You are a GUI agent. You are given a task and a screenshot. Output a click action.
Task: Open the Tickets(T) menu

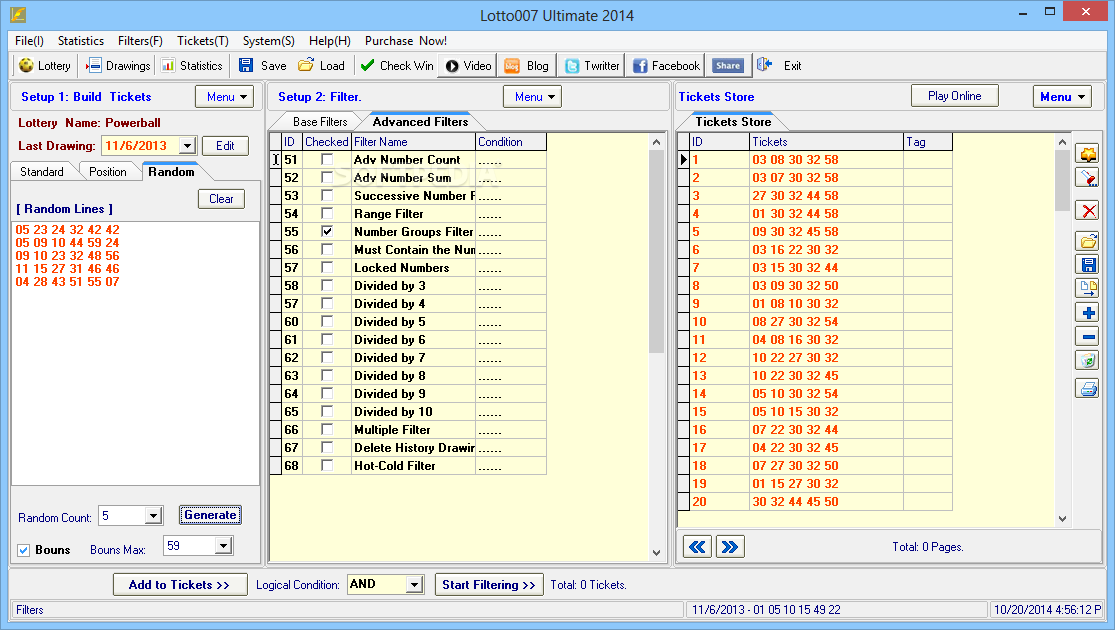[x=203, y=41]
